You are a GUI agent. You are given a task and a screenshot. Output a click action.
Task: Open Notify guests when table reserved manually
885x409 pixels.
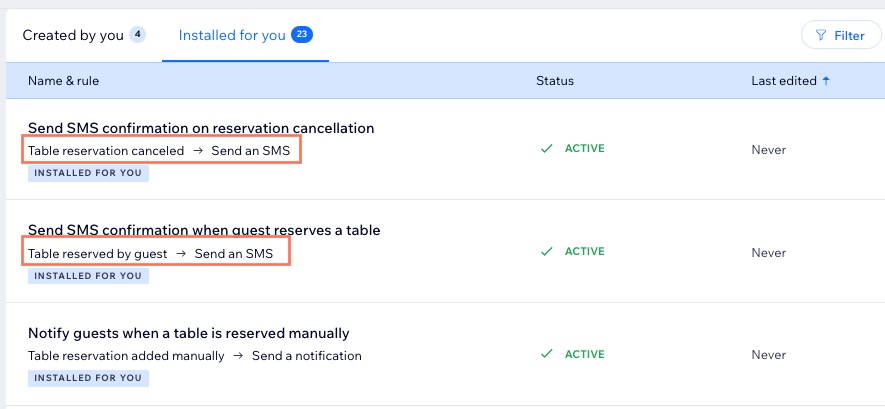click(x=189, y=333)
